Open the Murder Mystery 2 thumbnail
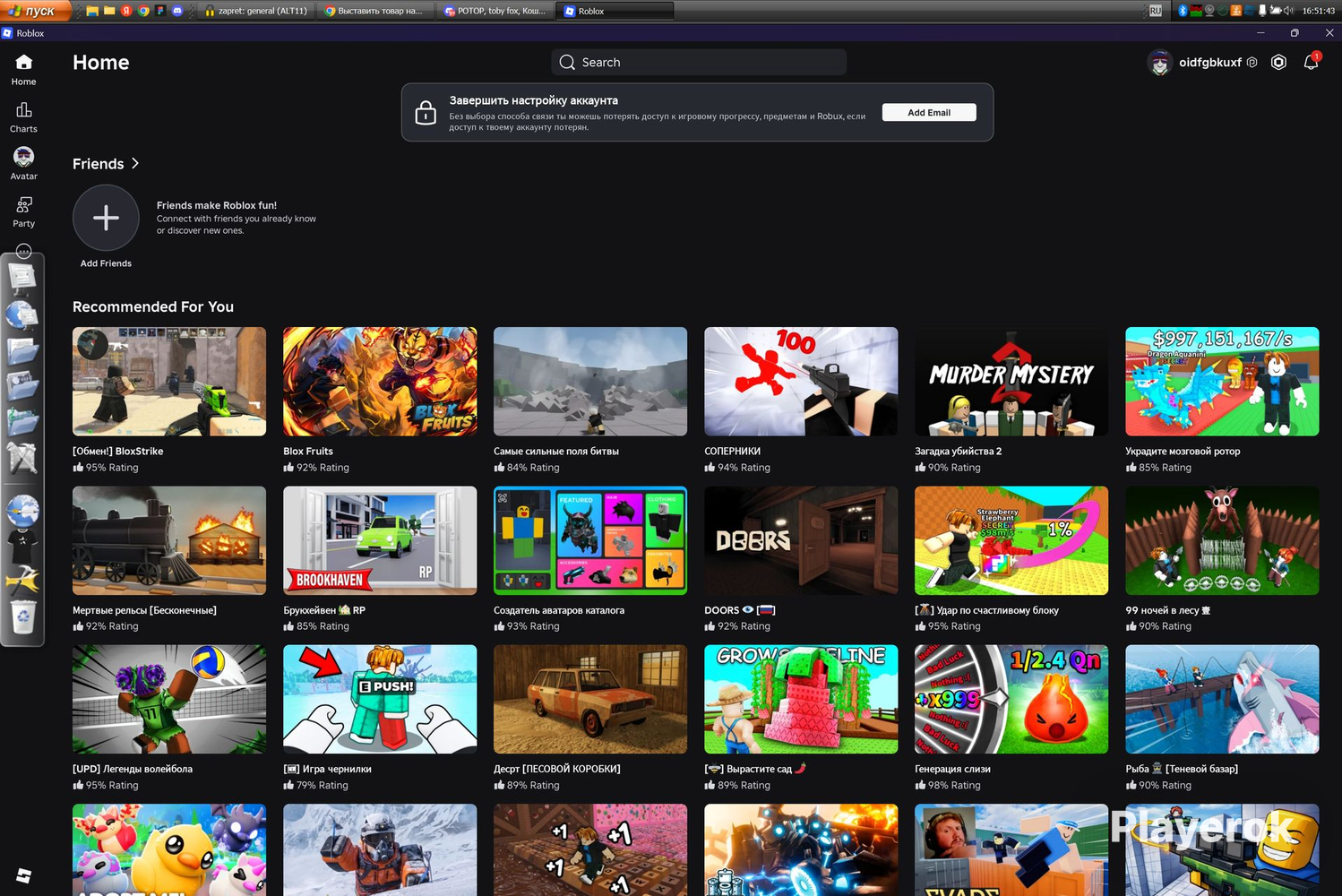Screen dimensions: 1342x896 pyautogui.click(x=1011, y=382)
